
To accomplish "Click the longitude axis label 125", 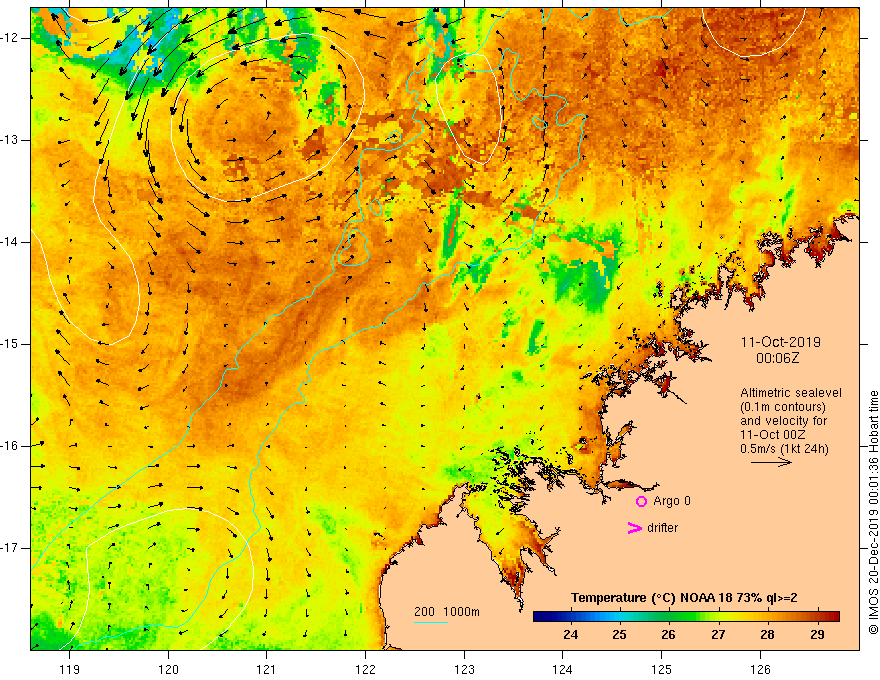I will (662, 669).
